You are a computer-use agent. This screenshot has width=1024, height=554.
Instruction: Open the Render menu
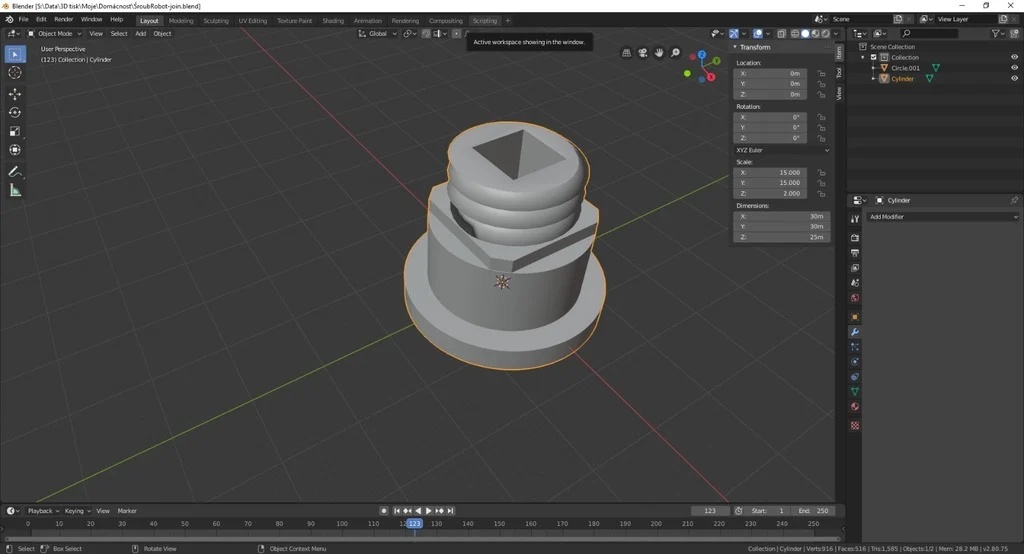[63, 20]
